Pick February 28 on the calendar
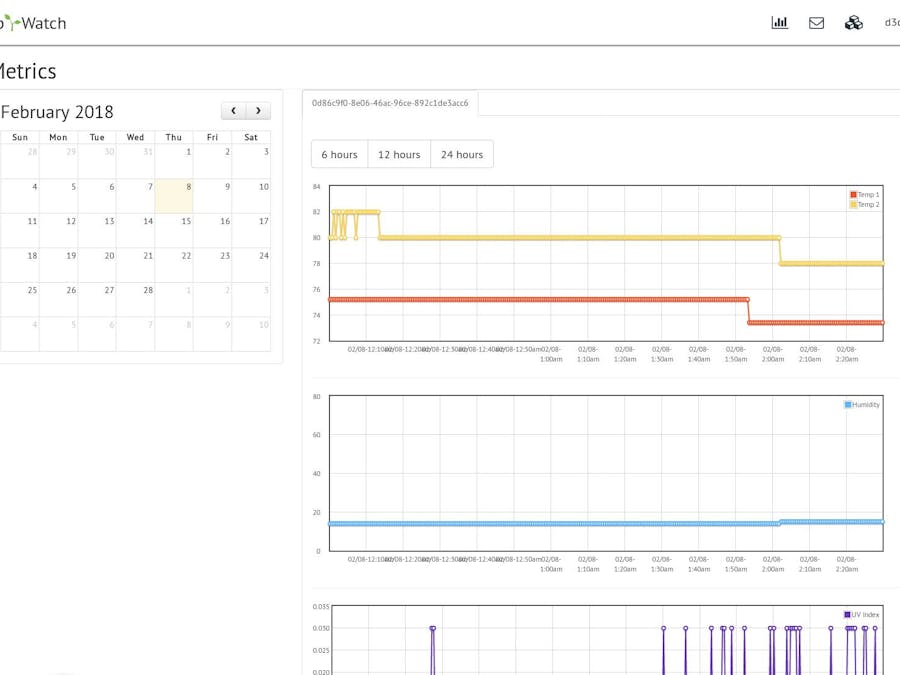The height and width of the screenshot is (675, 900). 136,299
